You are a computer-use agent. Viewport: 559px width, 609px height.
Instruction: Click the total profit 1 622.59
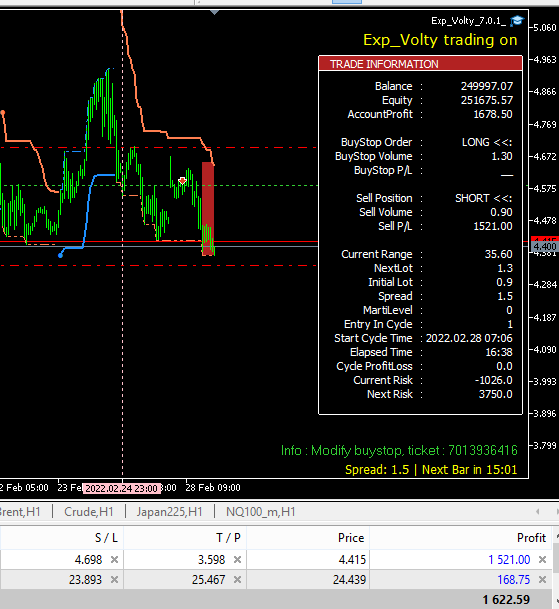click(506, 600)
